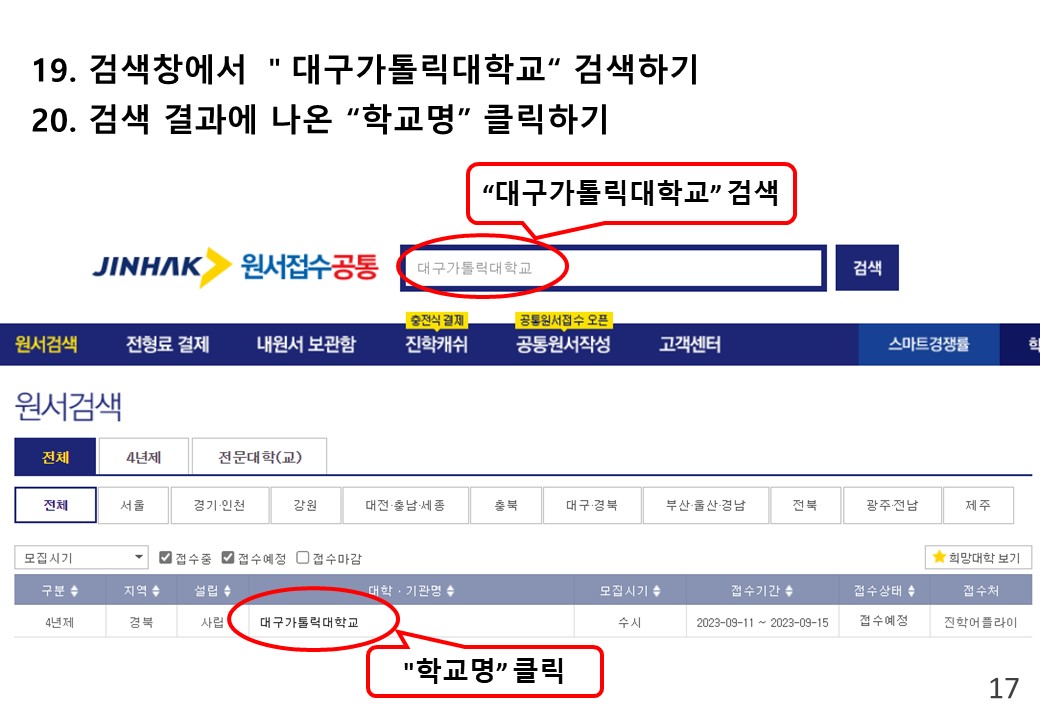Click the 사립 cell in result row
Screen dimensions: 1040x720
(x=212, y=623)
